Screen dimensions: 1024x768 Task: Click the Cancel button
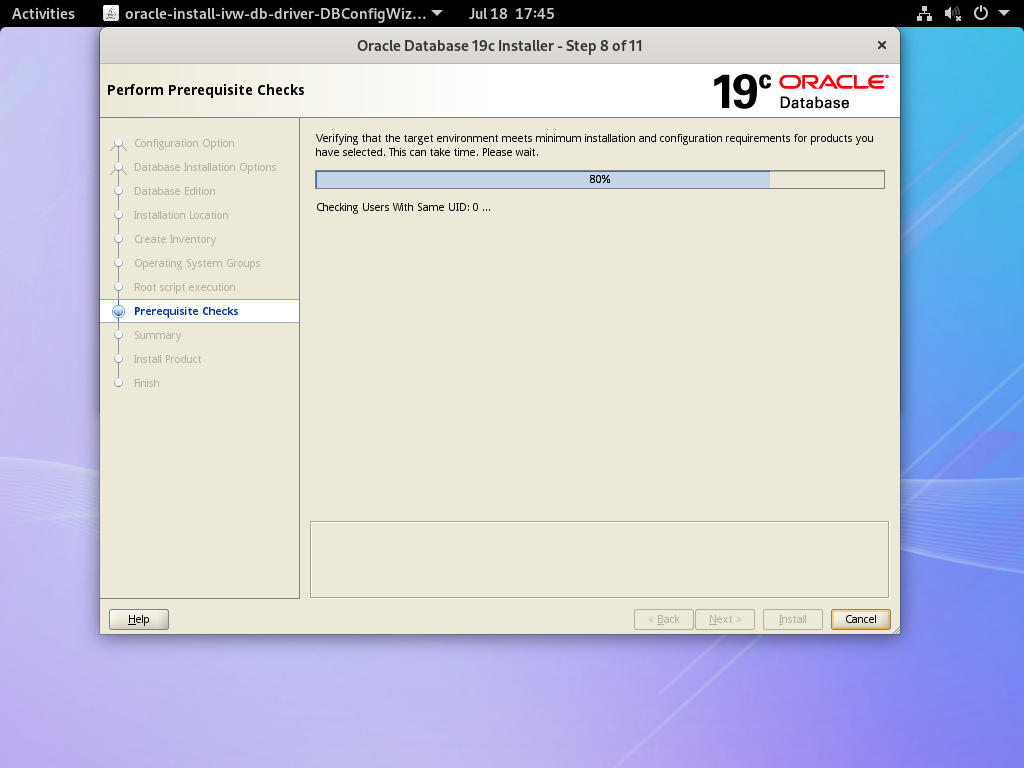pyautogui.click(x=860, y=619)
